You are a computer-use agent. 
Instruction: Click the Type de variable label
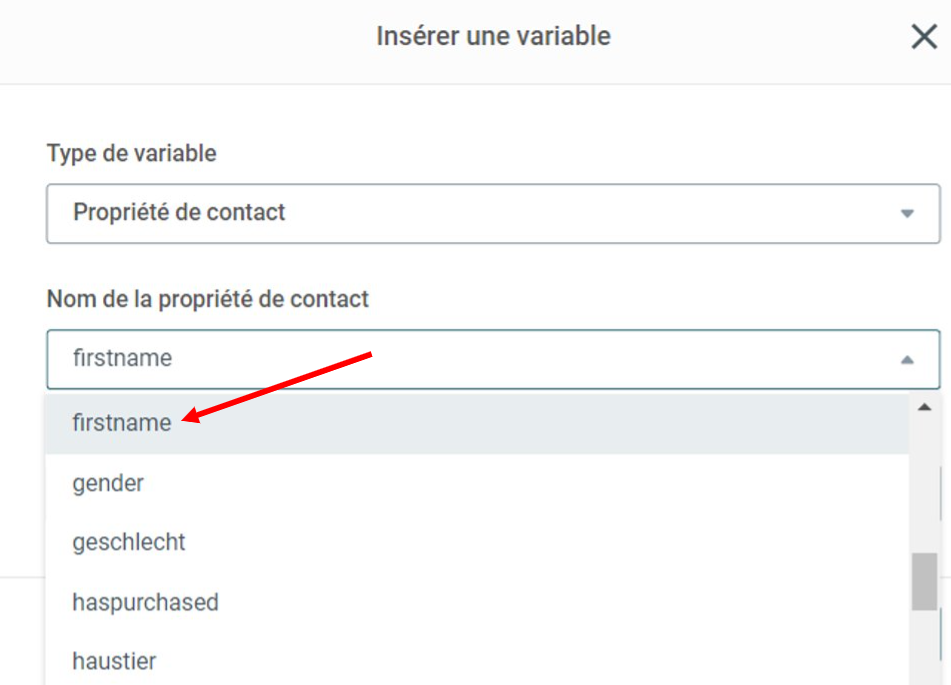(132, 154)
